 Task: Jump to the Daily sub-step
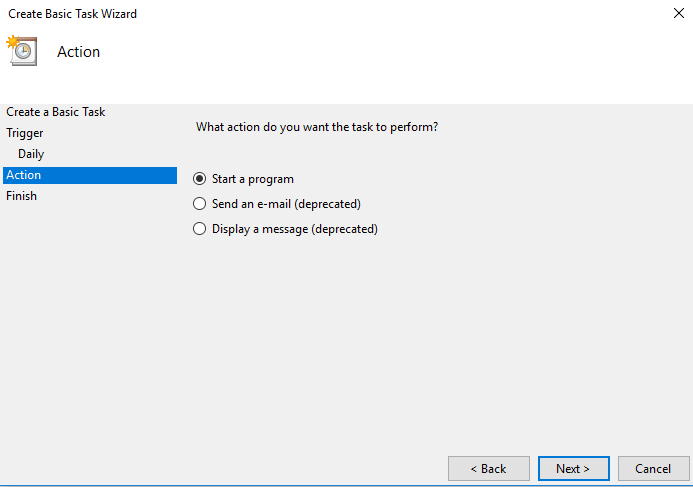[31, 154]
